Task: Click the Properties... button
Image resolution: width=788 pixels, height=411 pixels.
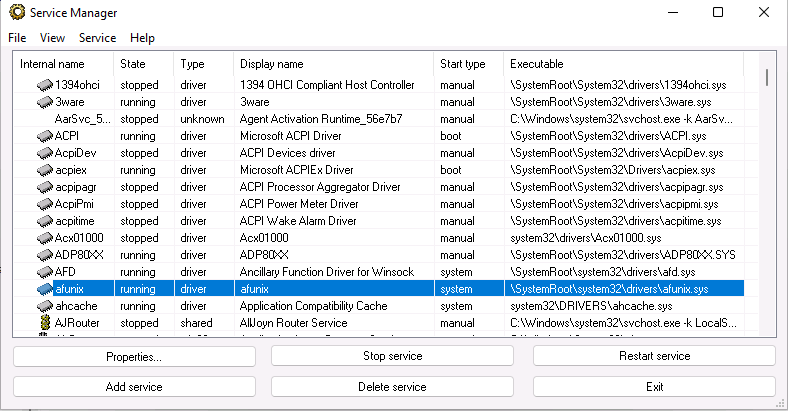Action: 133,356
